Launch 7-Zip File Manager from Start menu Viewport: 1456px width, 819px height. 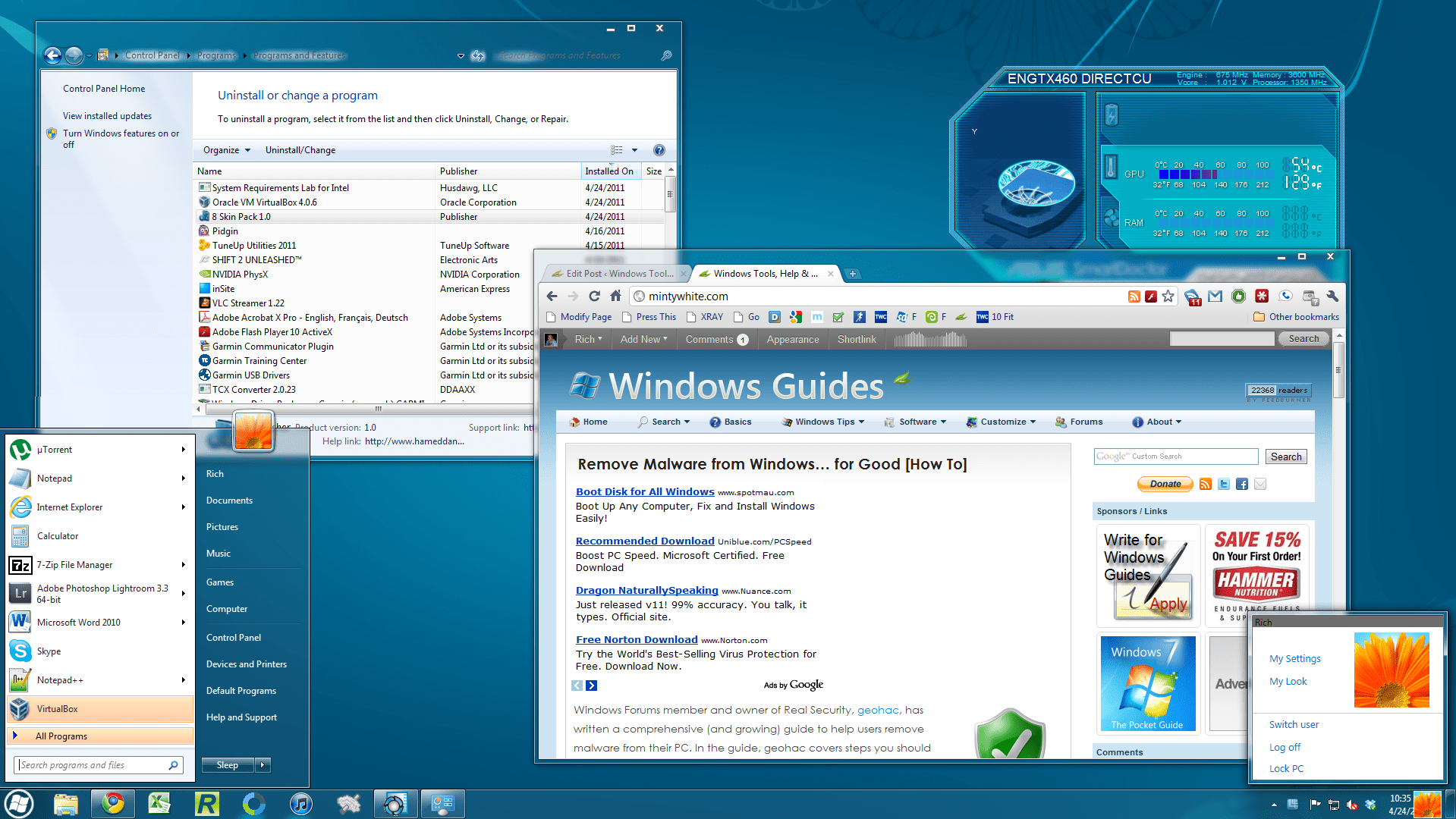click(99, 565)
